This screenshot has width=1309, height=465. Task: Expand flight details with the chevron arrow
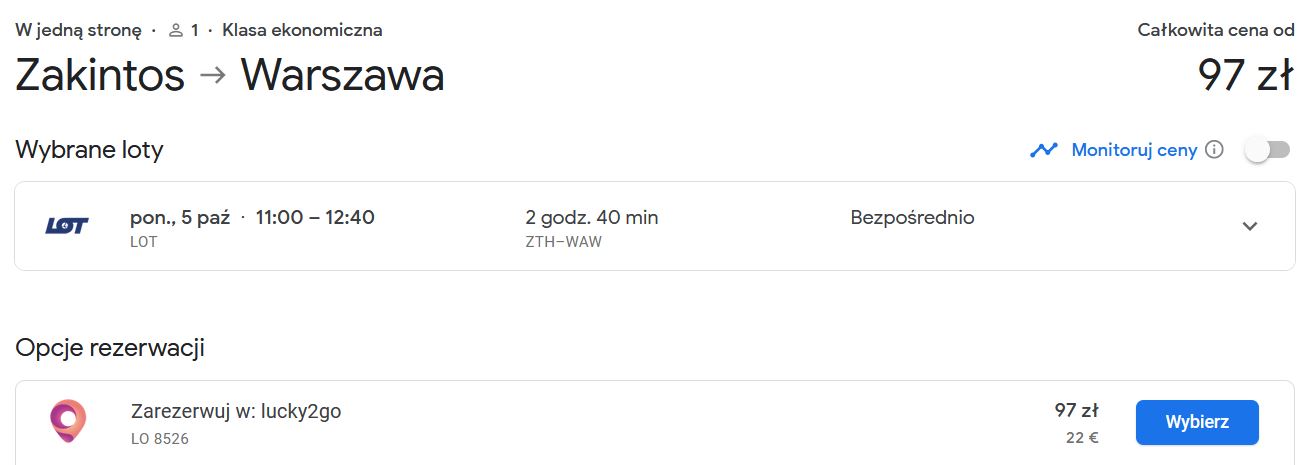click(x=1249, y=226)
